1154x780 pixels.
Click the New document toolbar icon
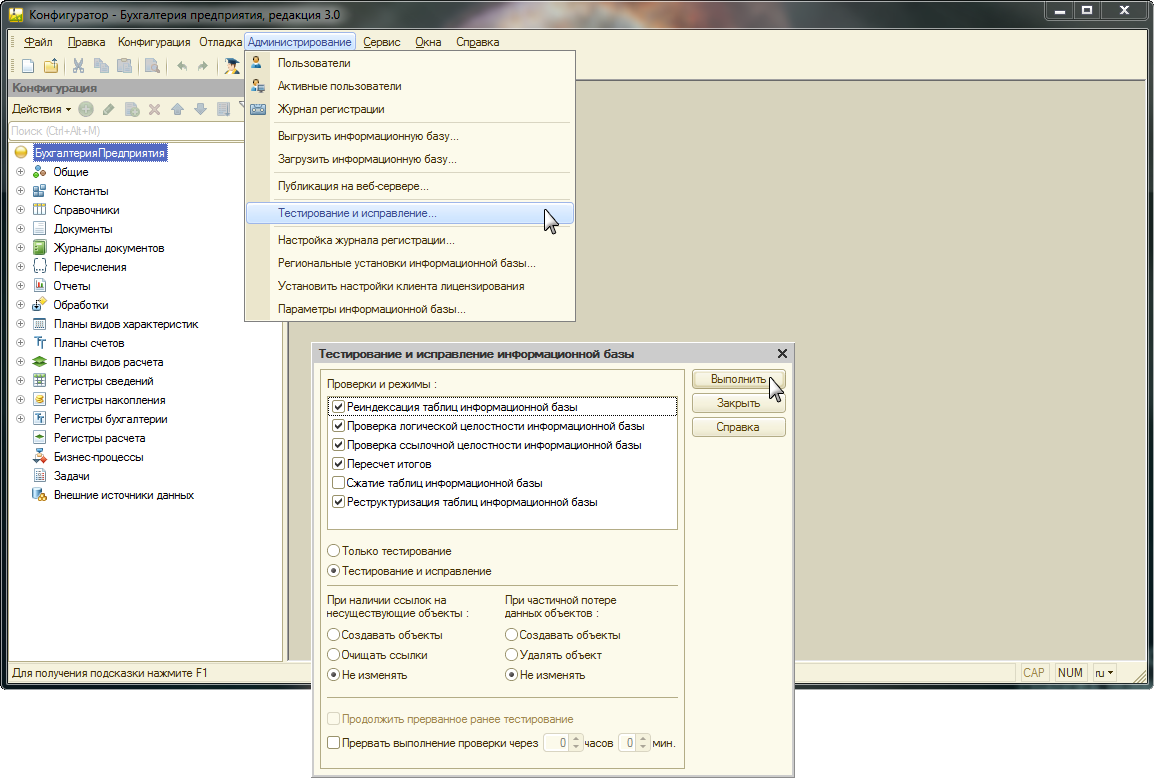[28, 66]
